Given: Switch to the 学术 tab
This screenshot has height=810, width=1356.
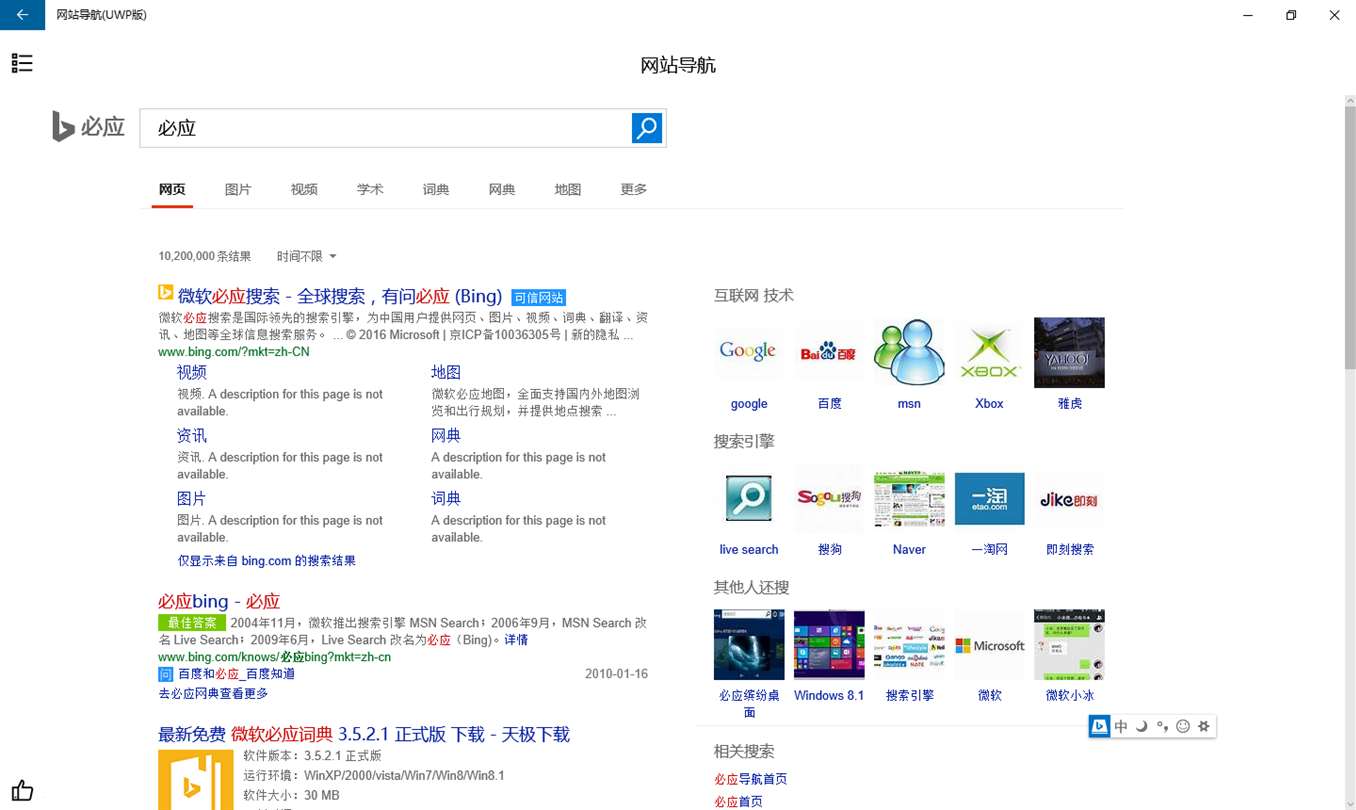Looking at the screenshot, I should (x=370, y=189).
